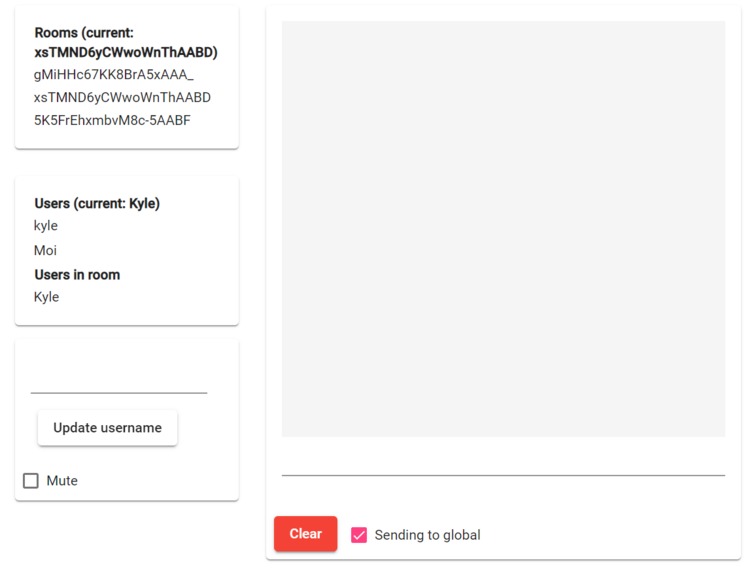Image resolution: width=754 pixels, height=573 pixels.
Task: Click the red Clear button
Action: click(x=305, y=534)
